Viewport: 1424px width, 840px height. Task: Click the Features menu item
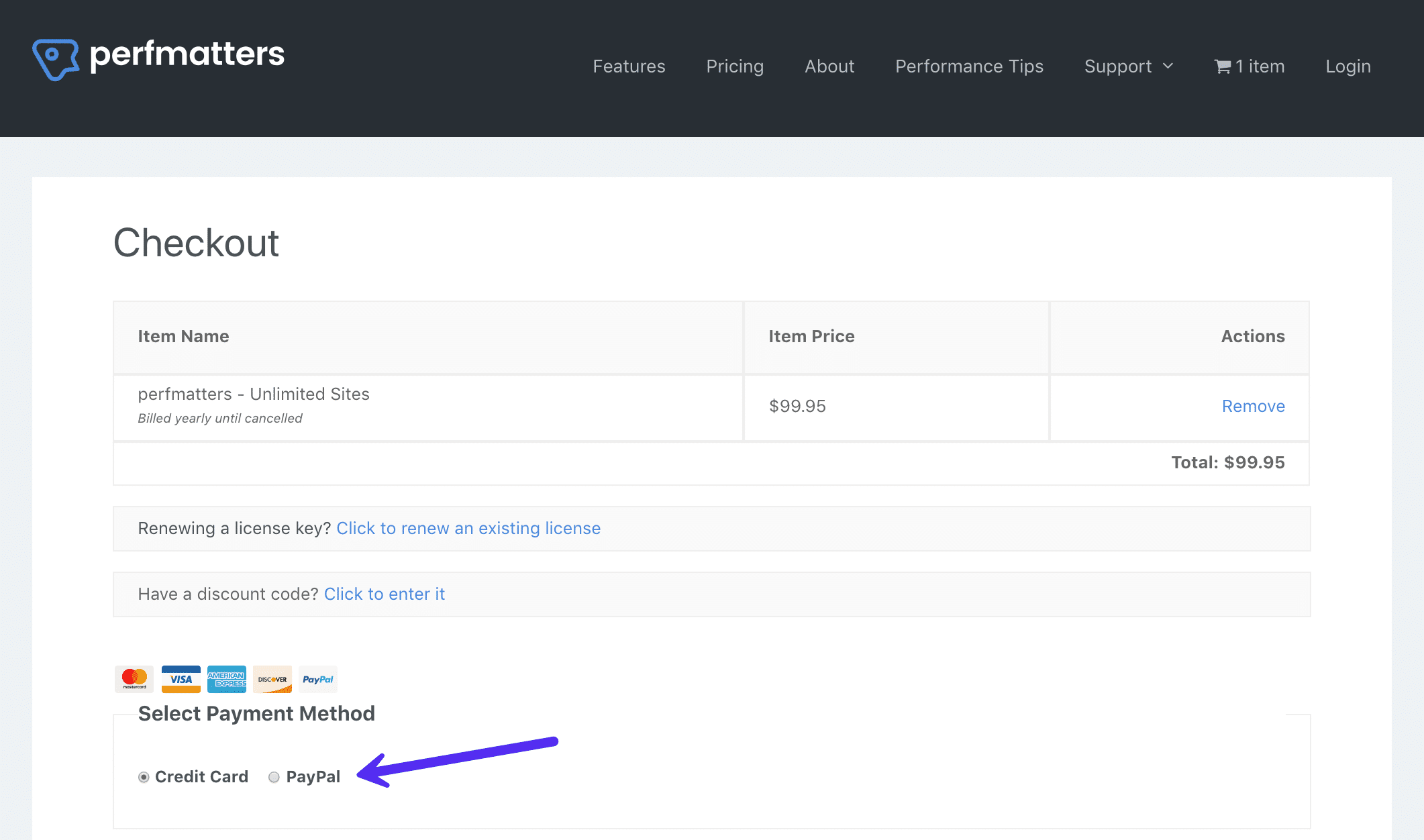(x=628, y=66)
